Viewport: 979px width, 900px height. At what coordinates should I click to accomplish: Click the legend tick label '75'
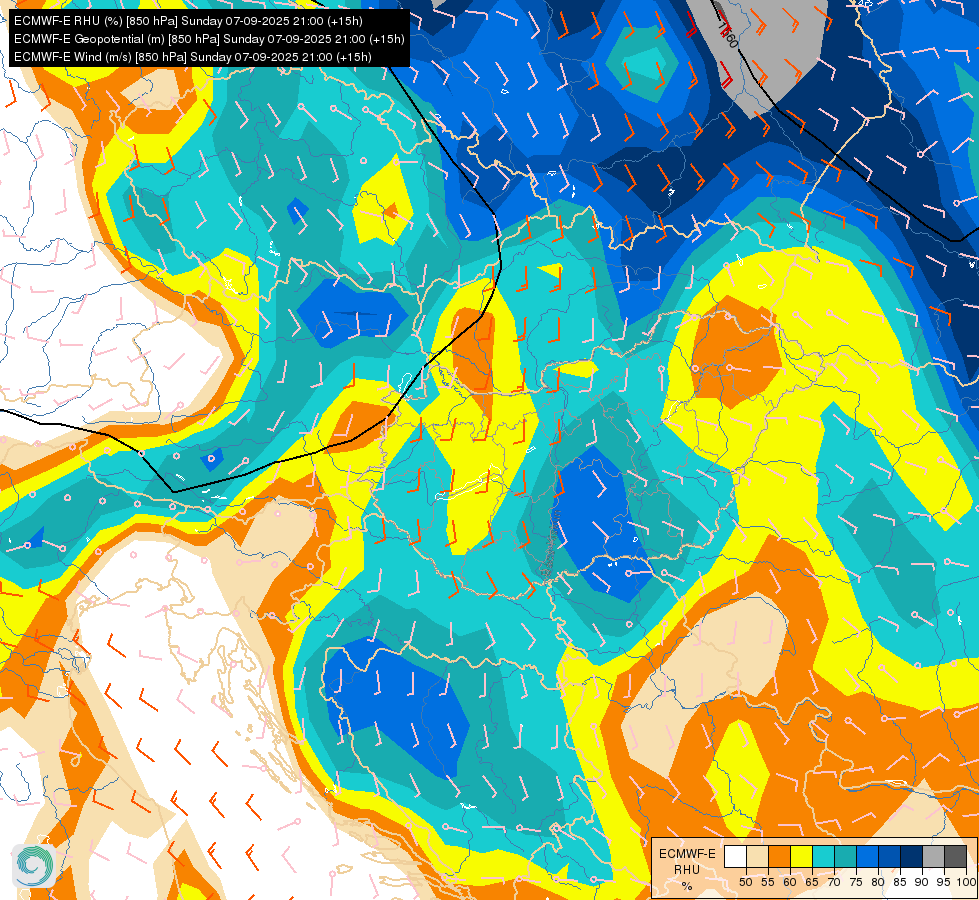pyautogui.click(x=856, y=882)
